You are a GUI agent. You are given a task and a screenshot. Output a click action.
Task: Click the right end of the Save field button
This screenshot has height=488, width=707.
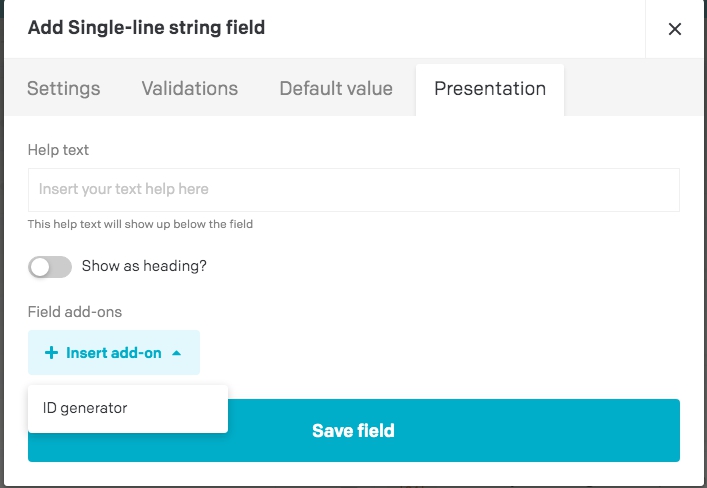click(x=640, y=431)
